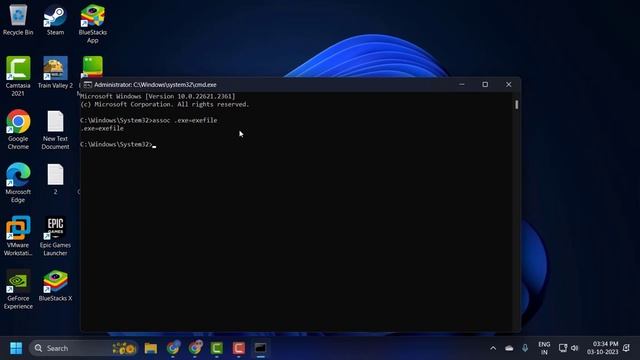
Task: Show hidden system tray icons
Action: [x=493, y=348]
